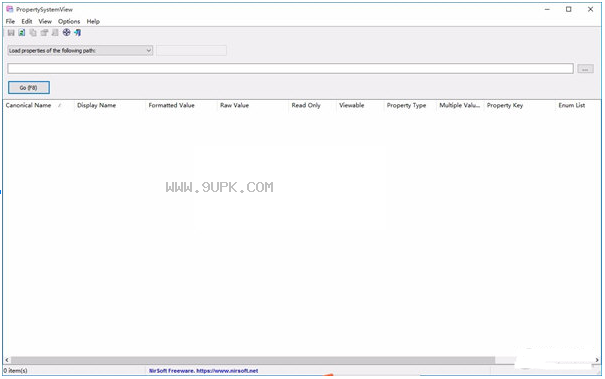
Task: Open the View menu
Action: pos(45,22)
